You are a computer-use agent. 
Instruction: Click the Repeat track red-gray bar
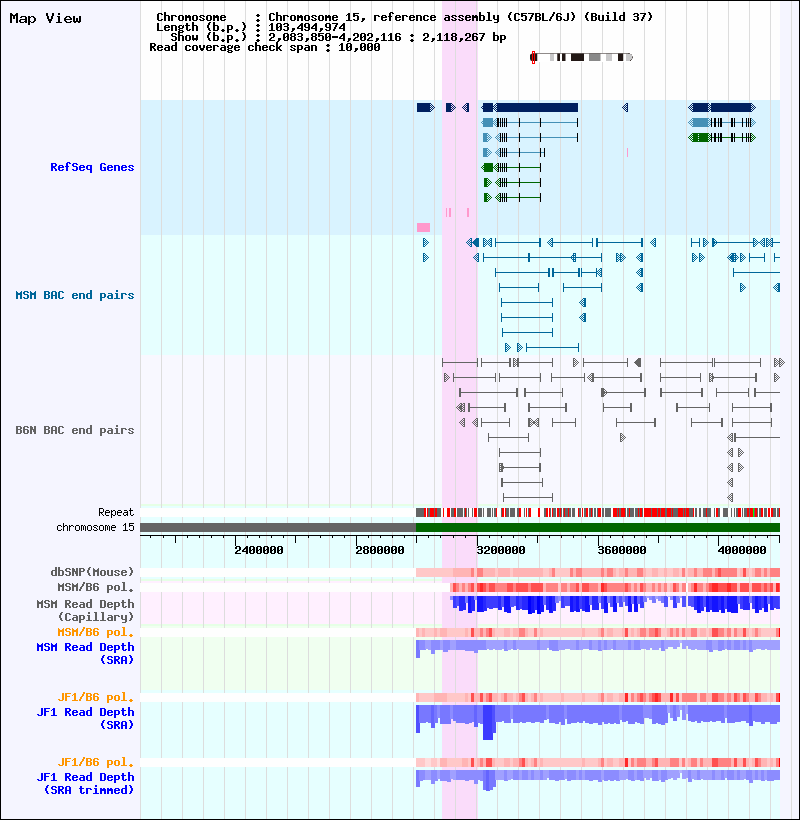pos(598,512)
